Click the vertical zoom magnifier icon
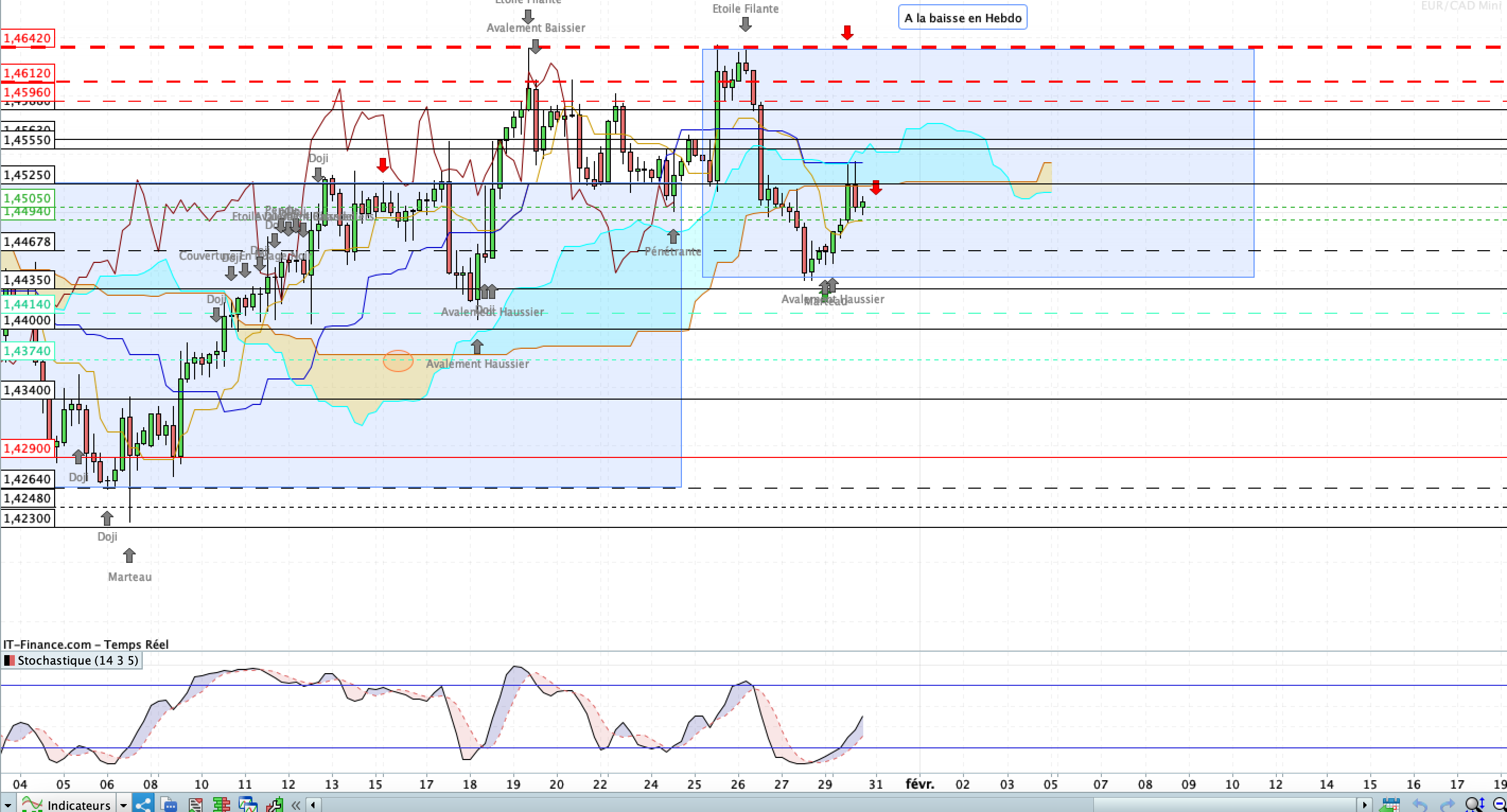1507x812 pixels. pos(1474,805)
